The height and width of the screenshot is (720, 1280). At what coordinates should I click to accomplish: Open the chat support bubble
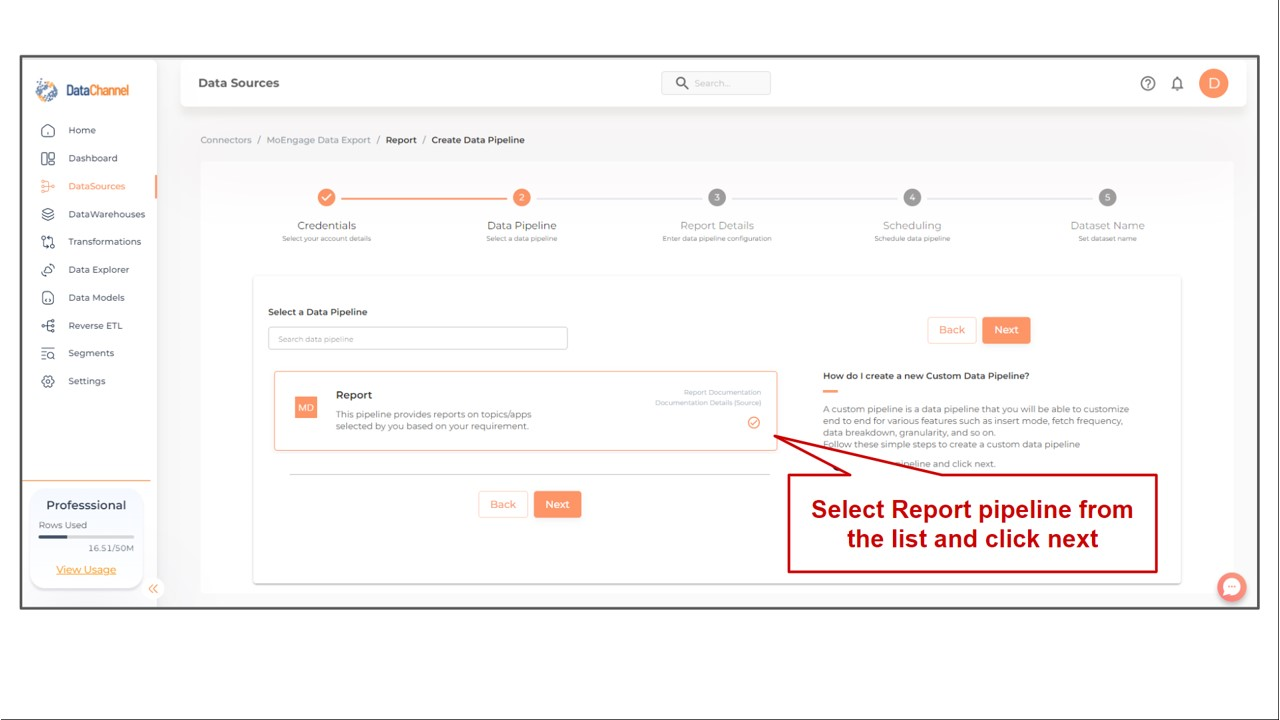[x=1232, y=587]
